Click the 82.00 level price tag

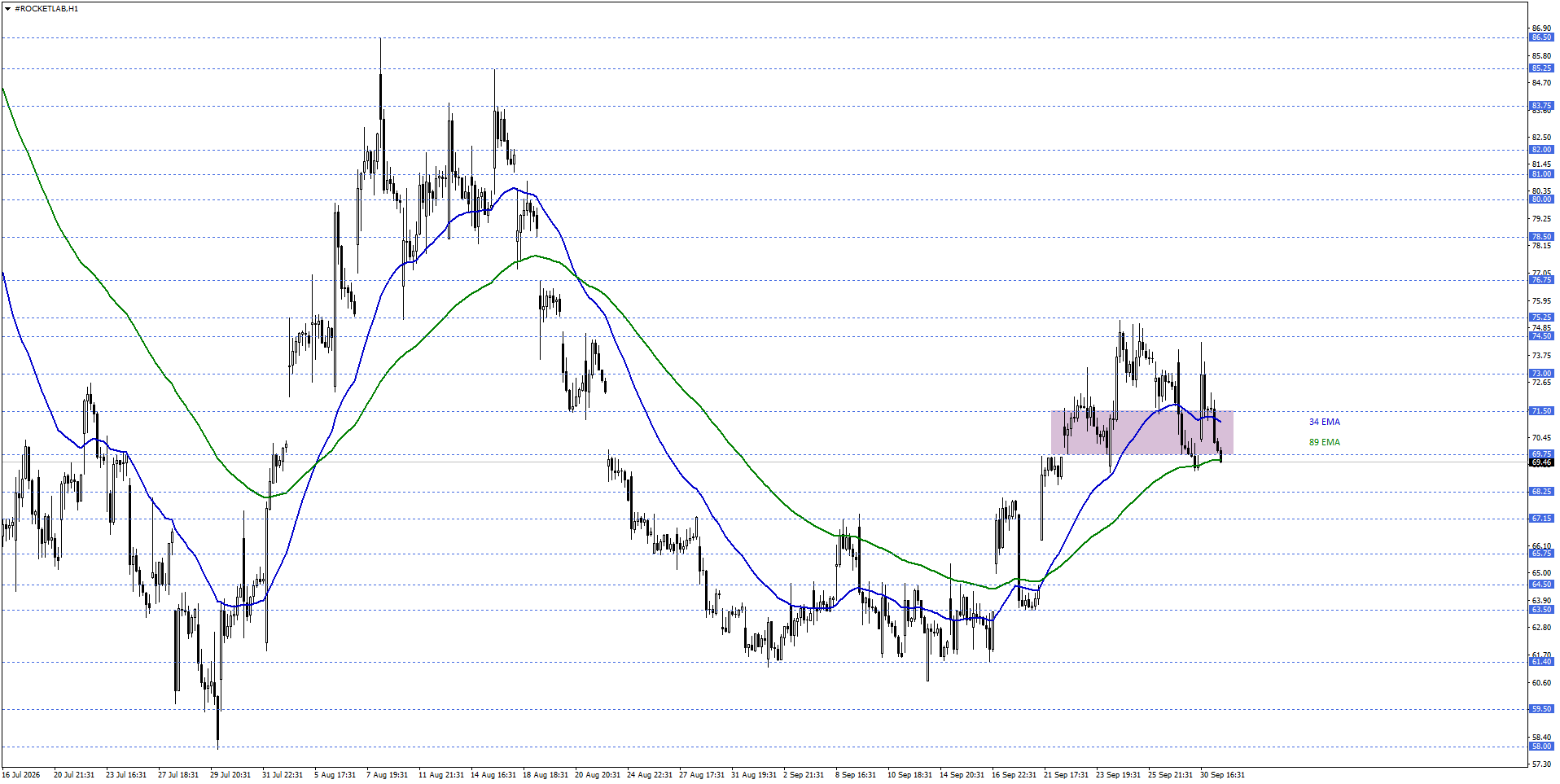(x=1541, y=150)
